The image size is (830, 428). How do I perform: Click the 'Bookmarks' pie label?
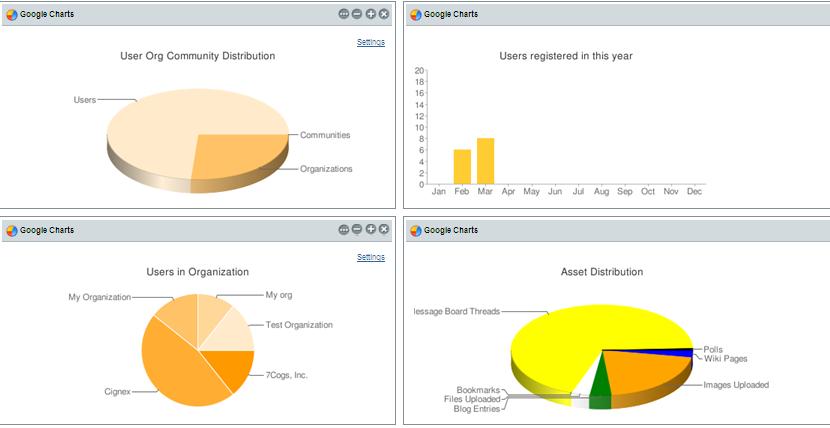[478, 390]
